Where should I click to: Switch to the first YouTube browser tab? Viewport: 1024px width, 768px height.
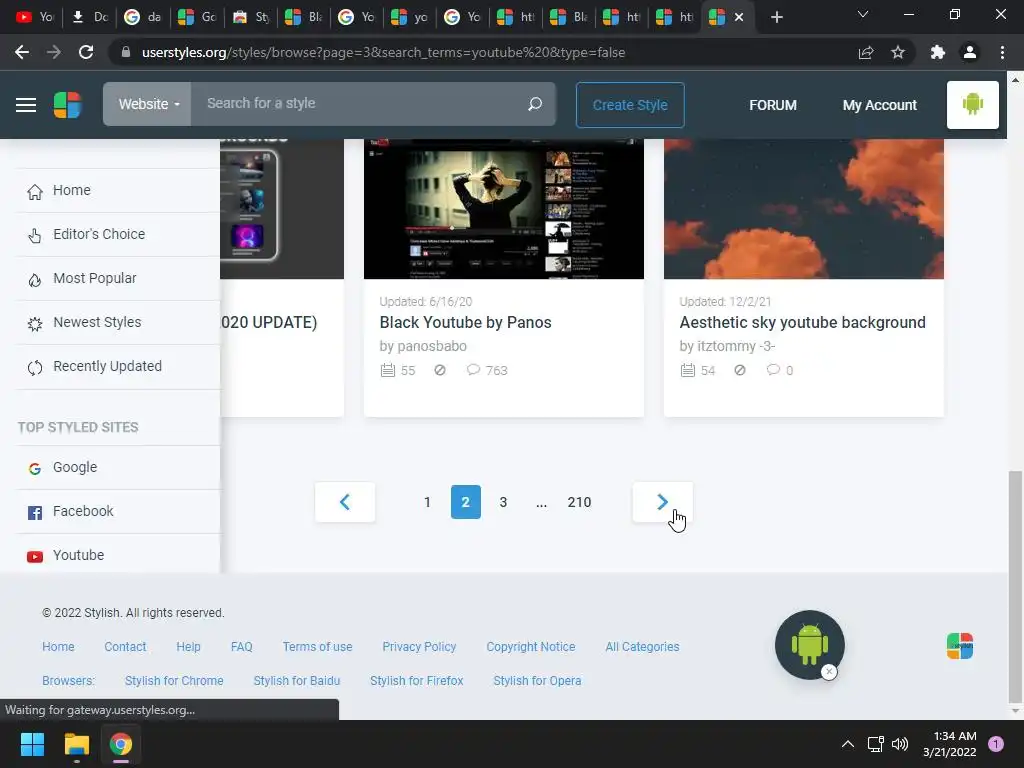click(34, 17)
